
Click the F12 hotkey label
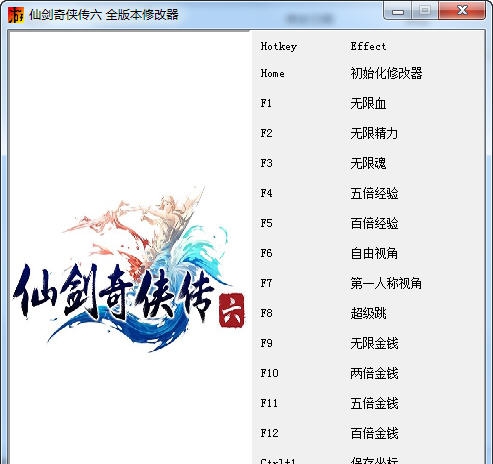[270, 433]
